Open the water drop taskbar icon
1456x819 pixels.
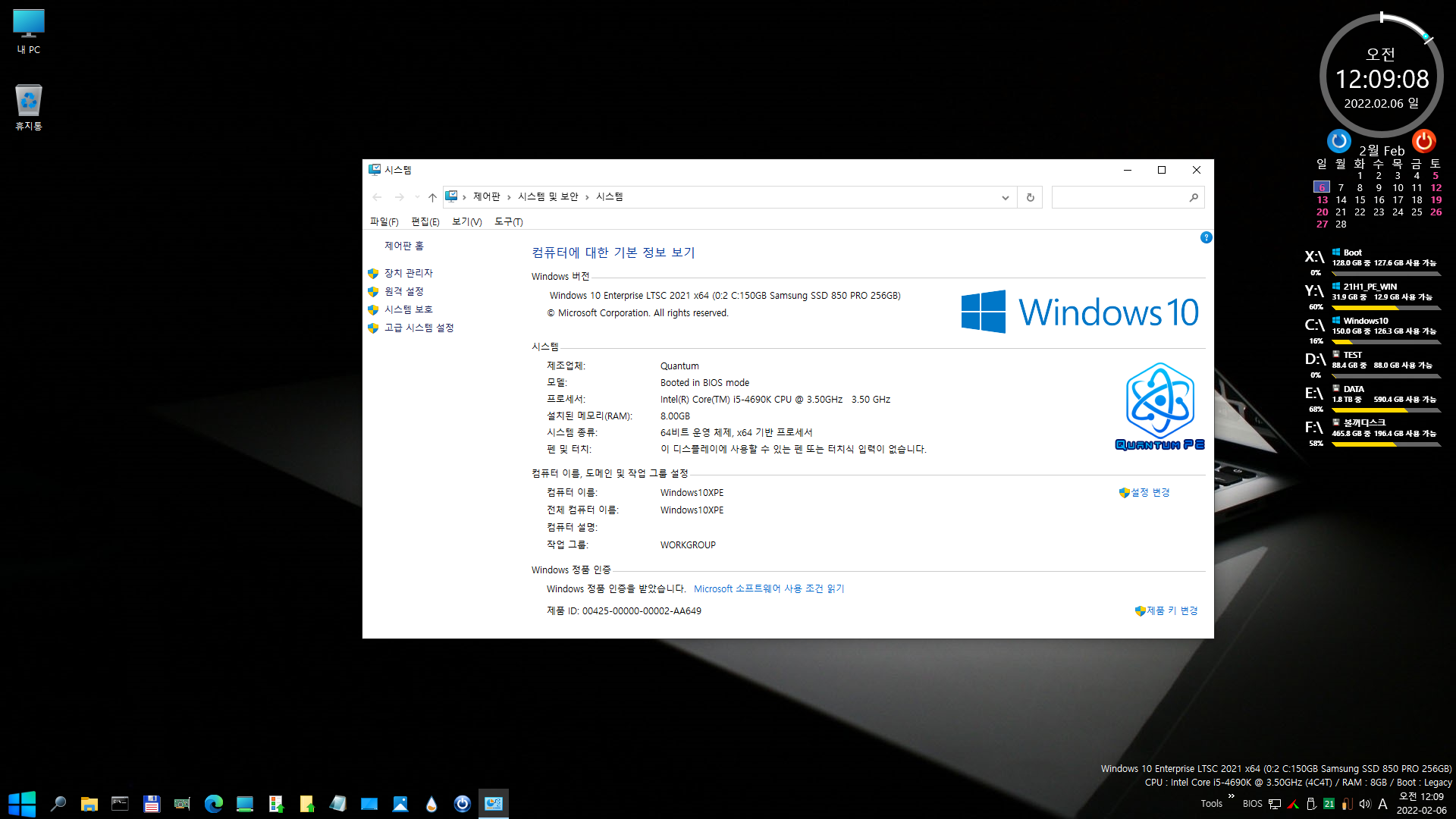pos(431,804)
